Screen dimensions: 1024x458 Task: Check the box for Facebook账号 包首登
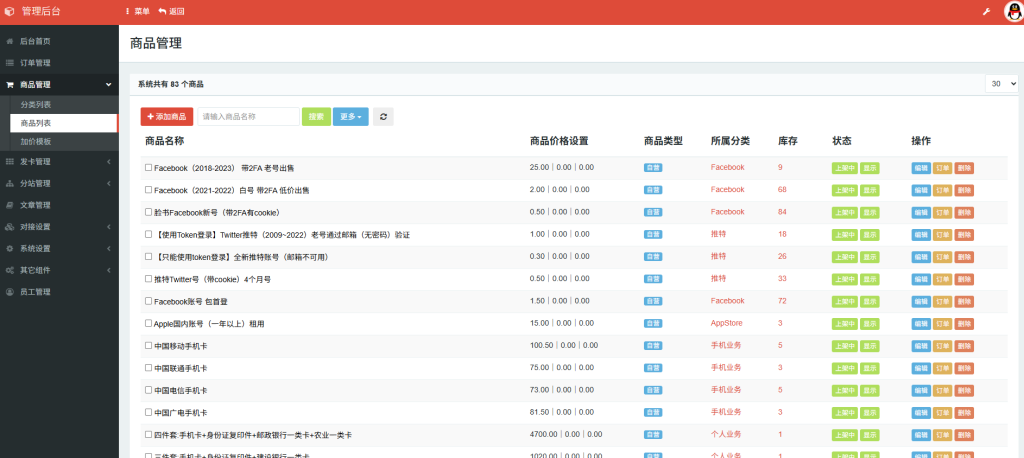pos(148,301)
